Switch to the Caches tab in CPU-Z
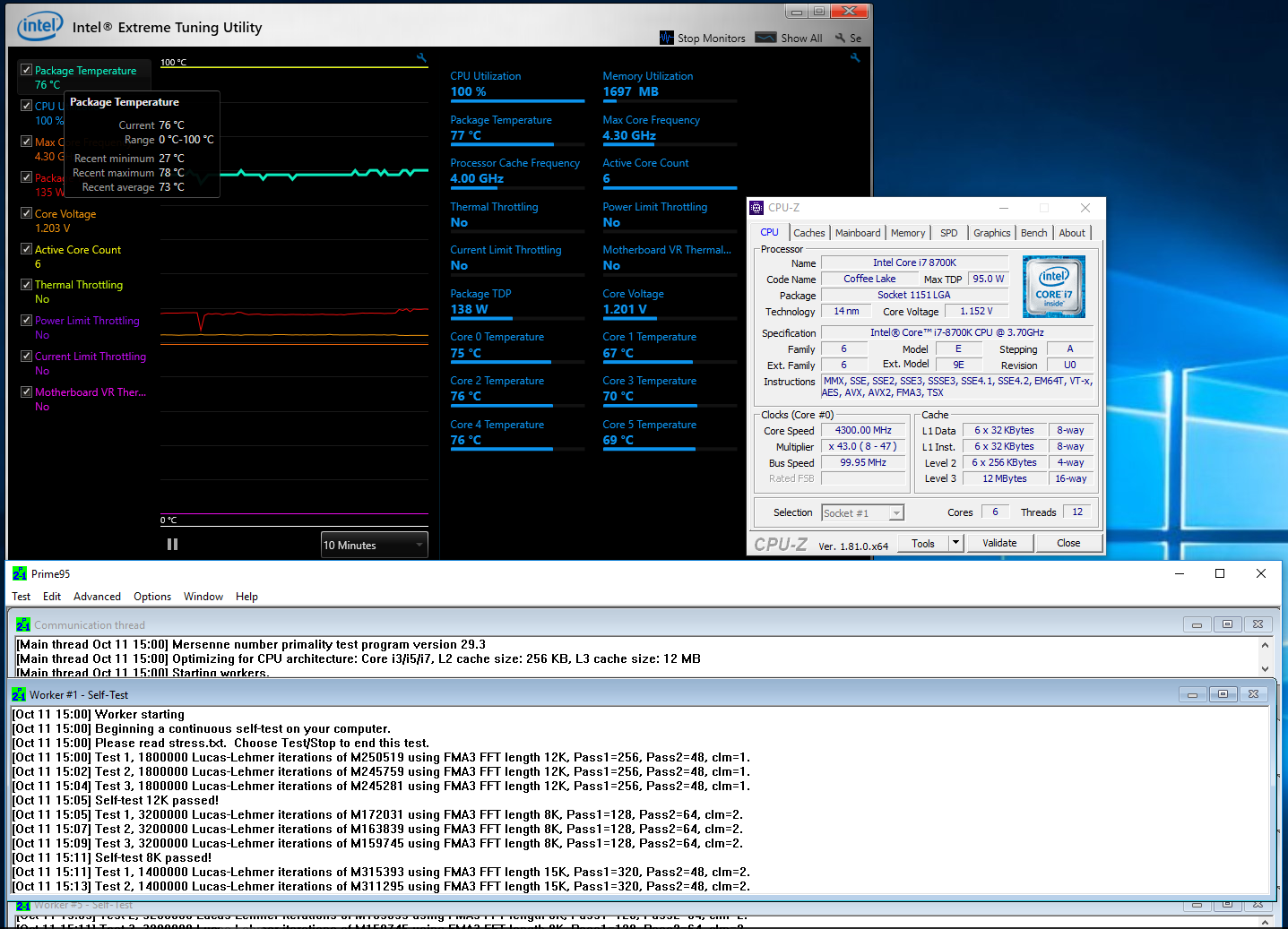The height and width of the screenshot is (929, 1288). [809, 233]
